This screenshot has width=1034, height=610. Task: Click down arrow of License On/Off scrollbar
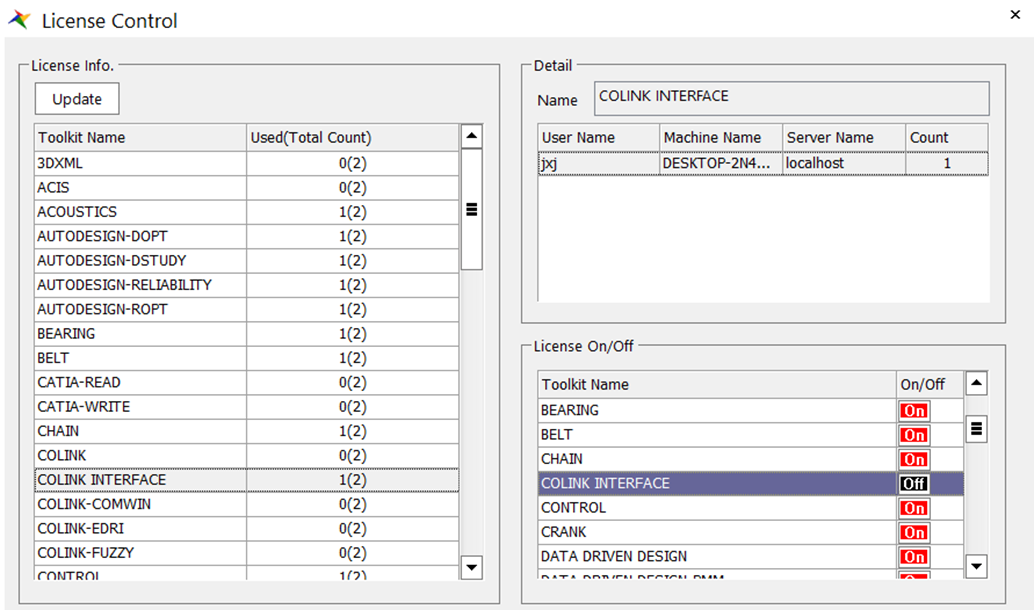[x=976, y=566]
